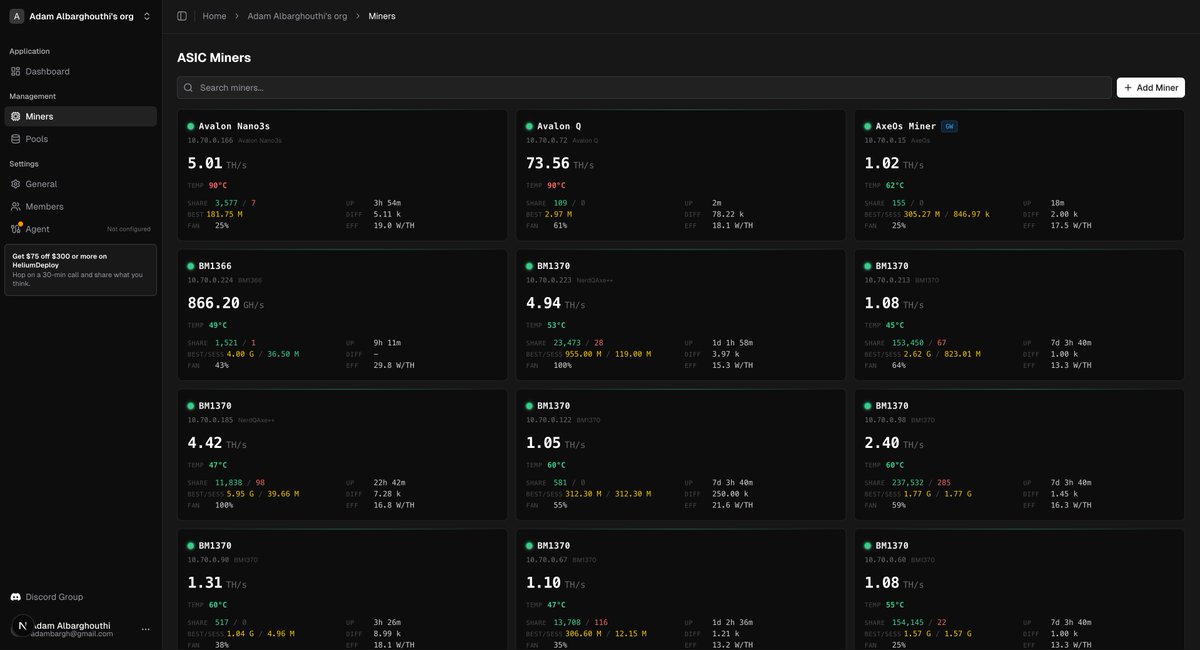
Task: Click status dot of miner 10.70.0.185
Action: pos(191,406)
